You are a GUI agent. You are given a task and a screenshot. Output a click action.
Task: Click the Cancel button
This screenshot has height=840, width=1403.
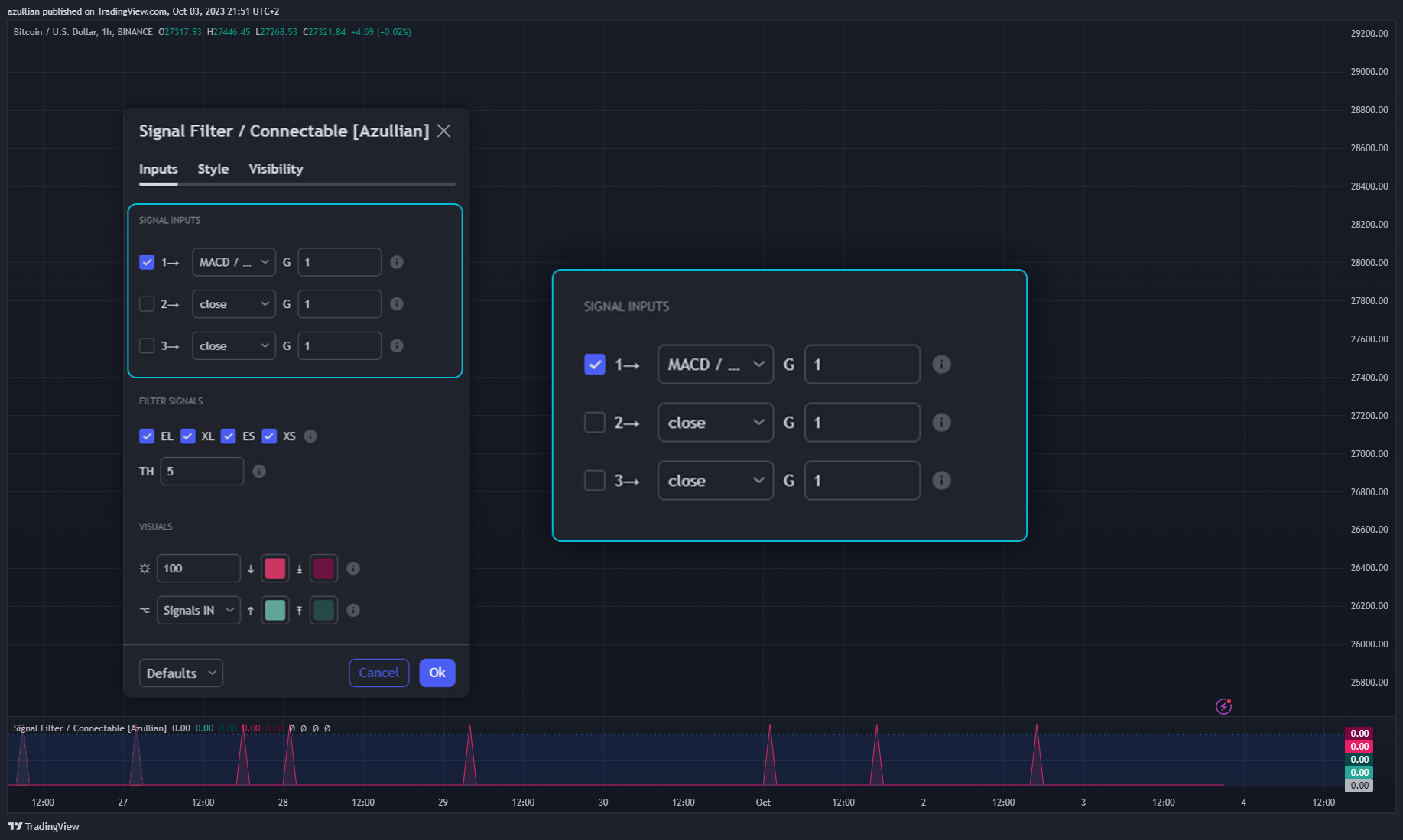point(379,673)
